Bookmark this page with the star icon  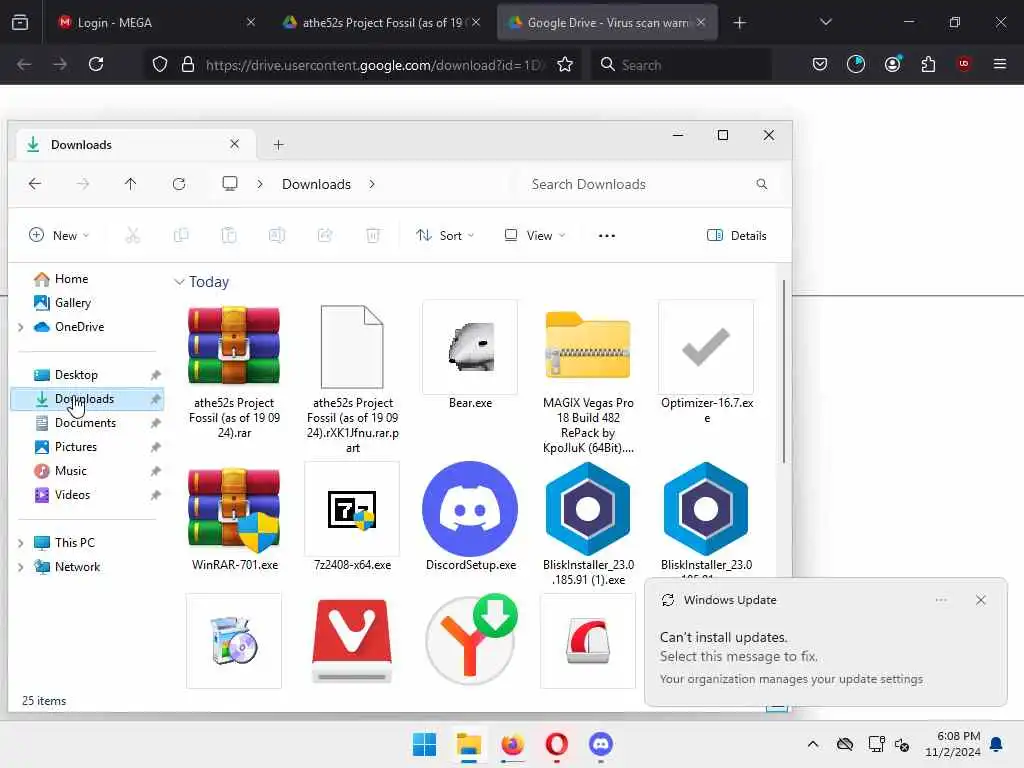tap(565, 64)
